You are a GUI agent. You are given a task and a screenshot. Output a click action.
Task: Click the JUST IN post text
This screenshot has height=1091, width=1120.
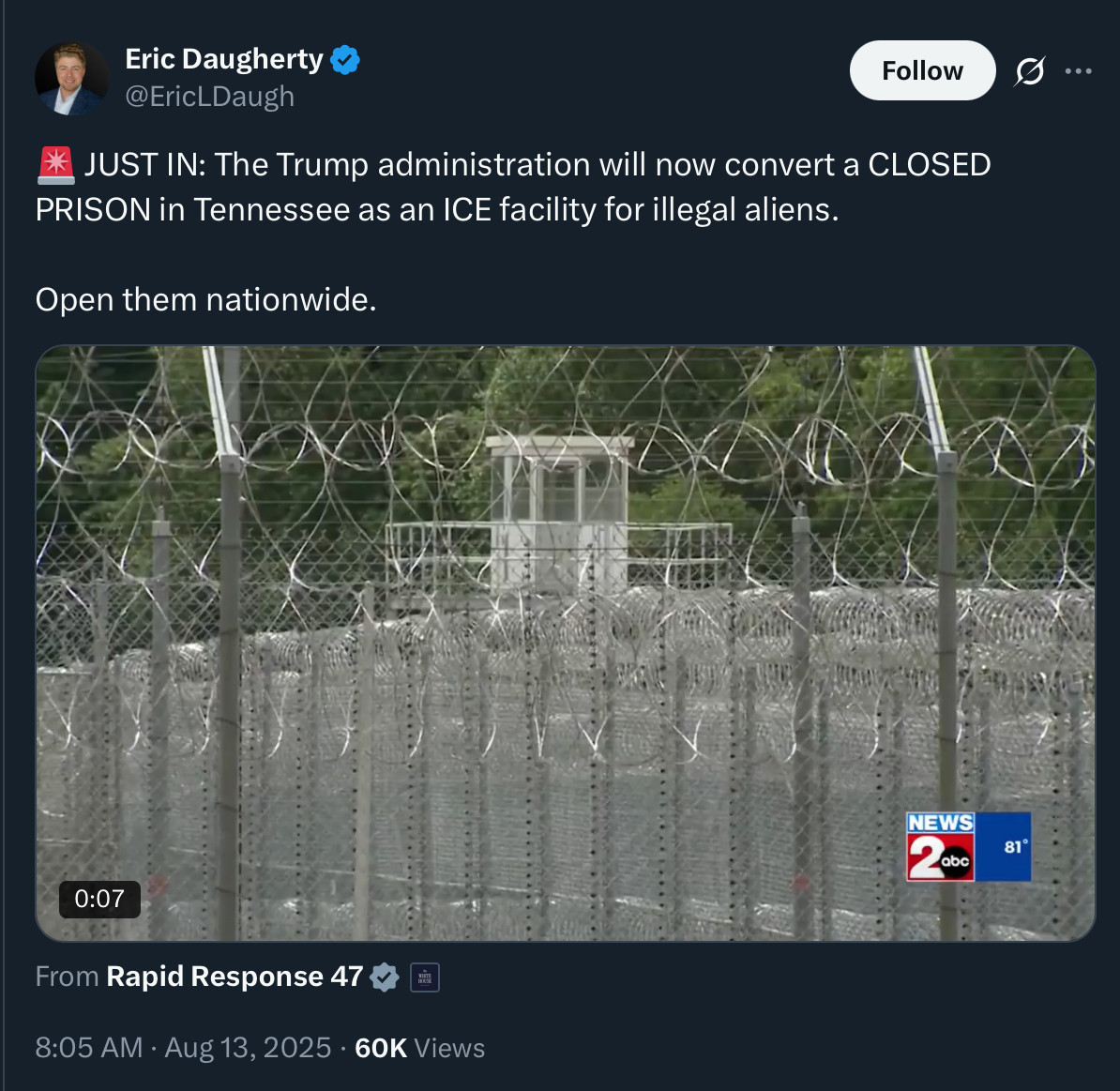coord(513,188)
